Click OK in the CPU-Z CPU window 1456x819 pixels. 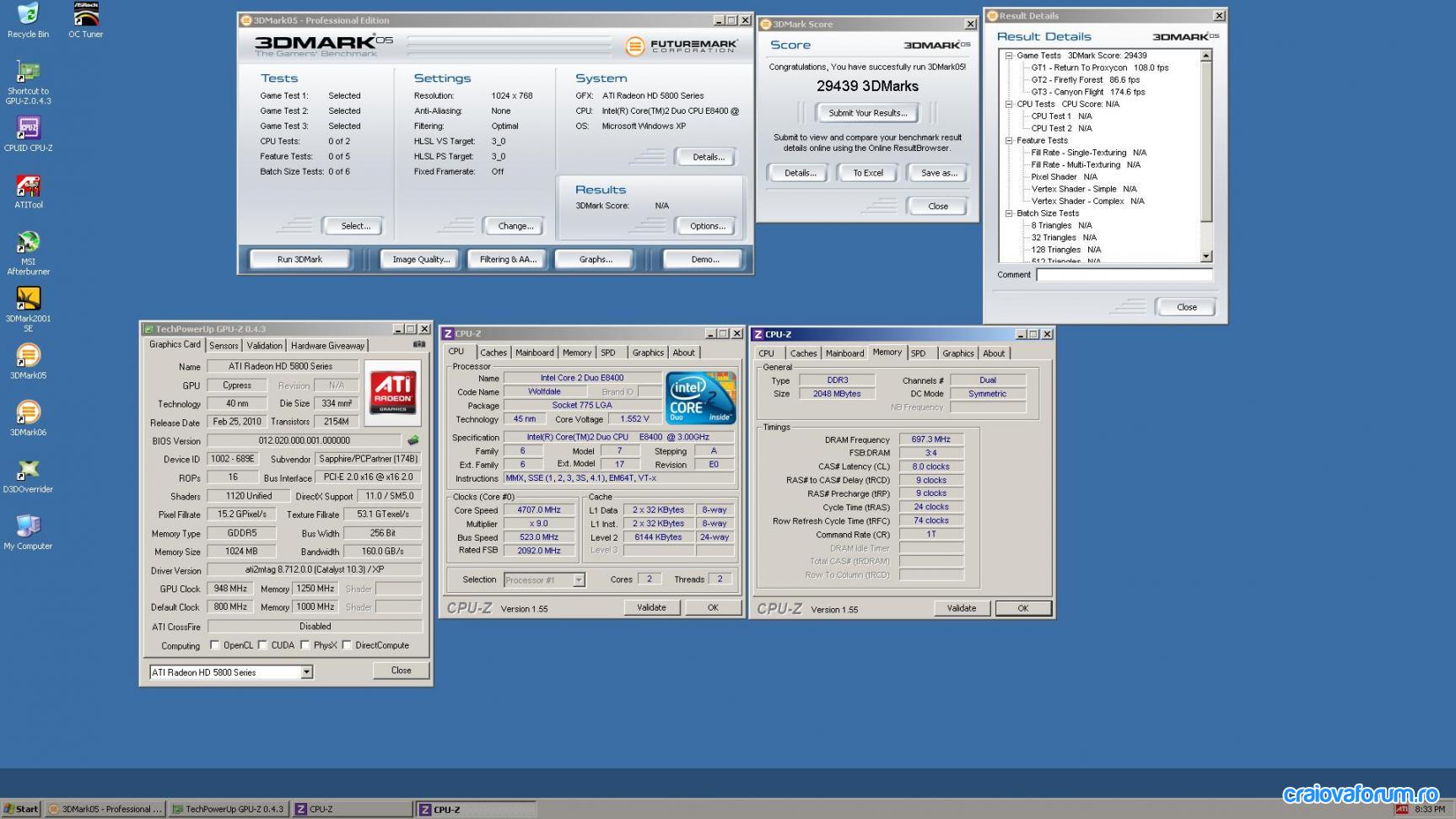click(713, 607)
